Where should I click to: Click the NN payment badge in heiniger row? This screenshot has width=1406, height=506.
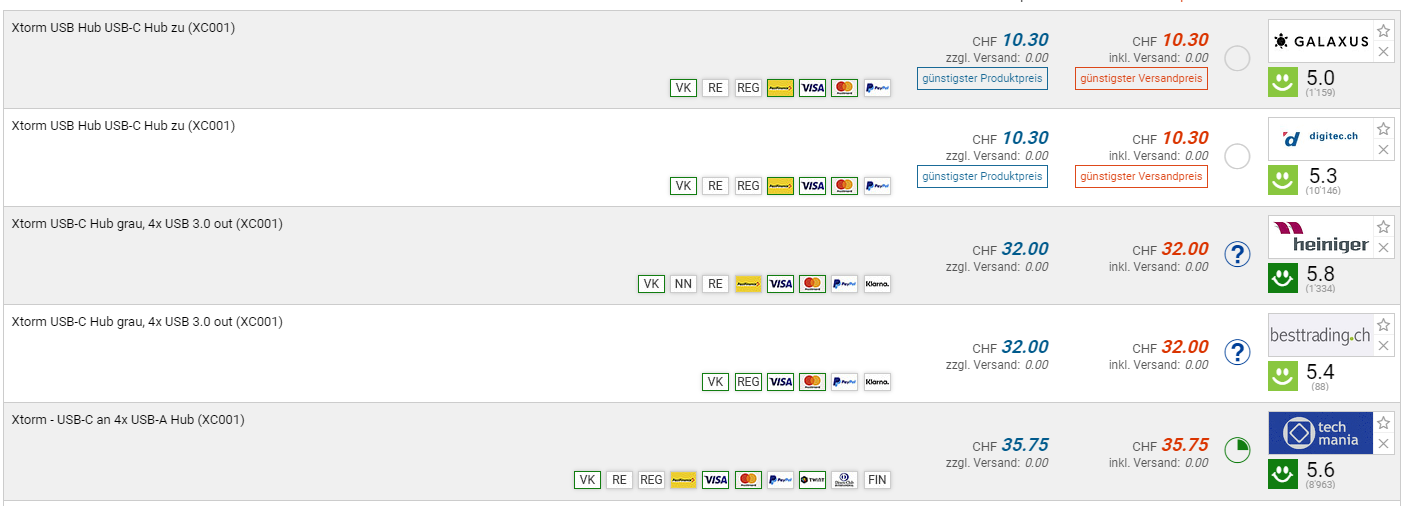pyautogui.click(x=683, y=284)
